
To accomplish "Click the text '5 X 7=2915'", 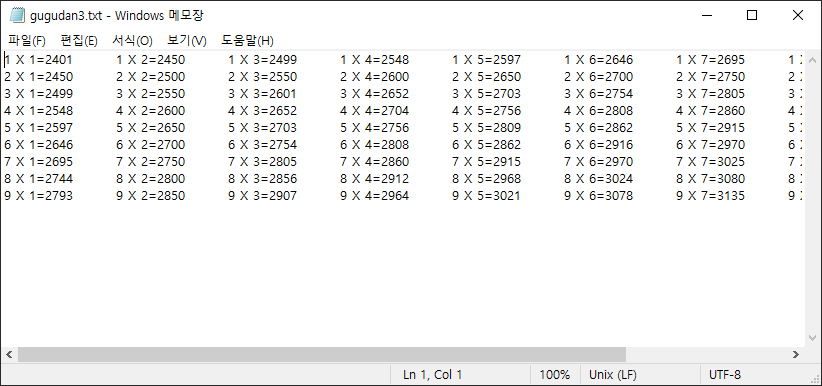I will click(x=710, y=127).
